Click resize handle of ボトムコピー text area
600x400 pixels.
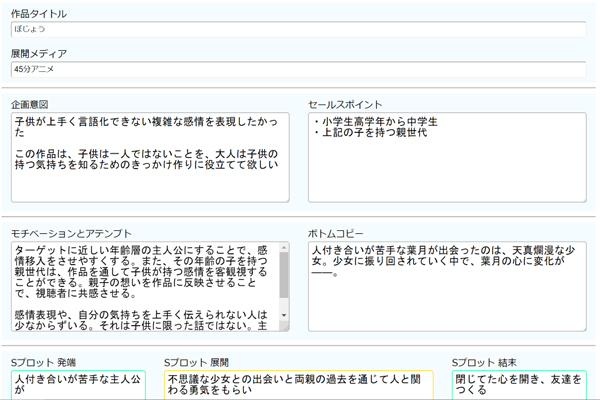coord(582,327)
